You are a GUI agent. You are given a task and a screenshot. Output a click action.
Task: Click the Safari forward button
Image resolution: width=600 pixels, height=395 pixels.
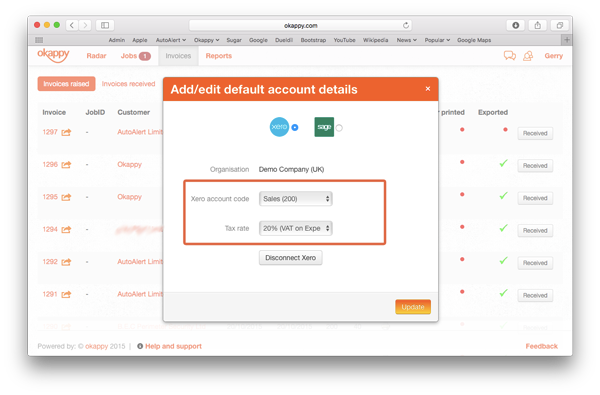pyautogui.click(x=85, y=25)
